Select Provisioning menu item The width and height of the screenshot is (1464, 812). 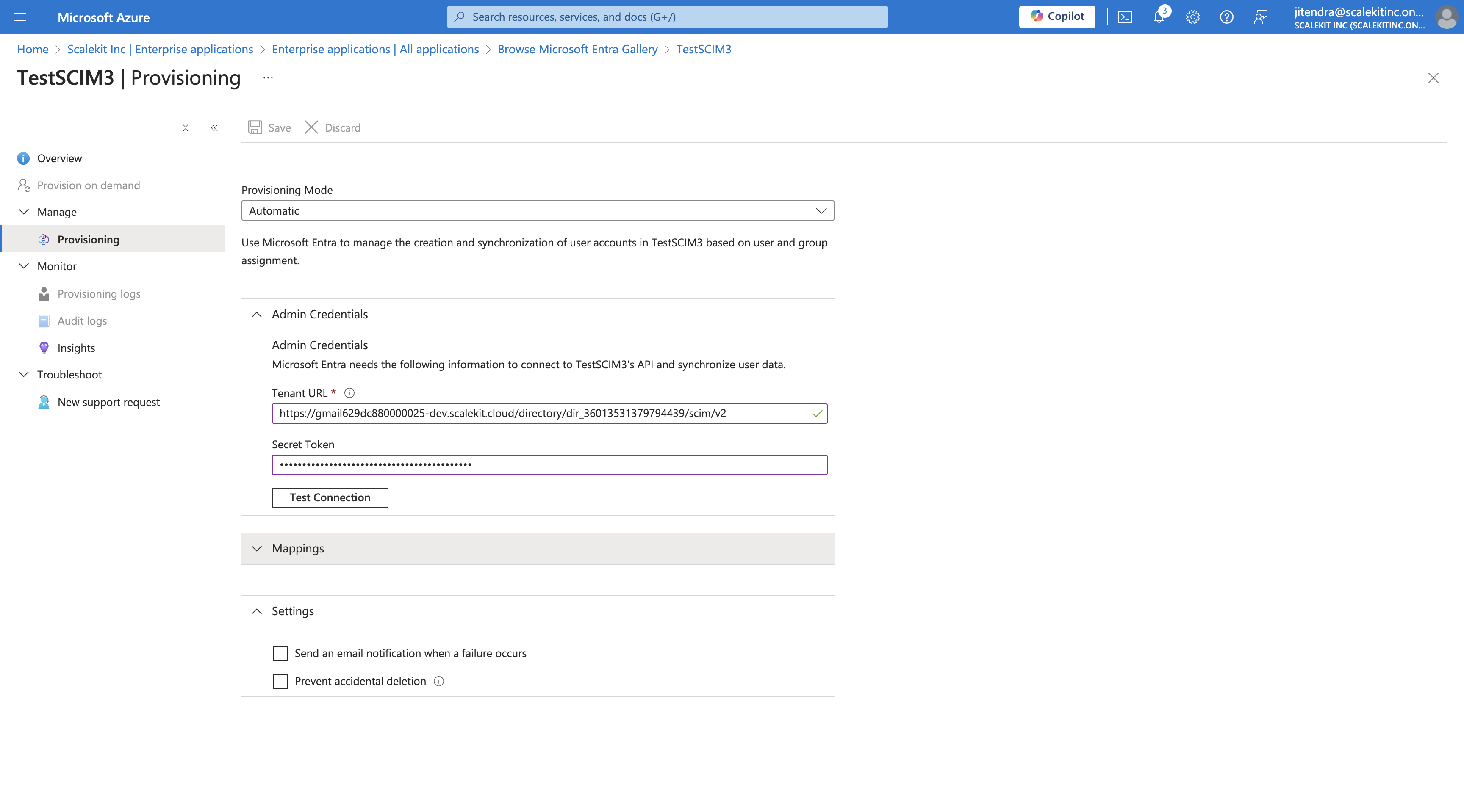click(x=113, y=240)
